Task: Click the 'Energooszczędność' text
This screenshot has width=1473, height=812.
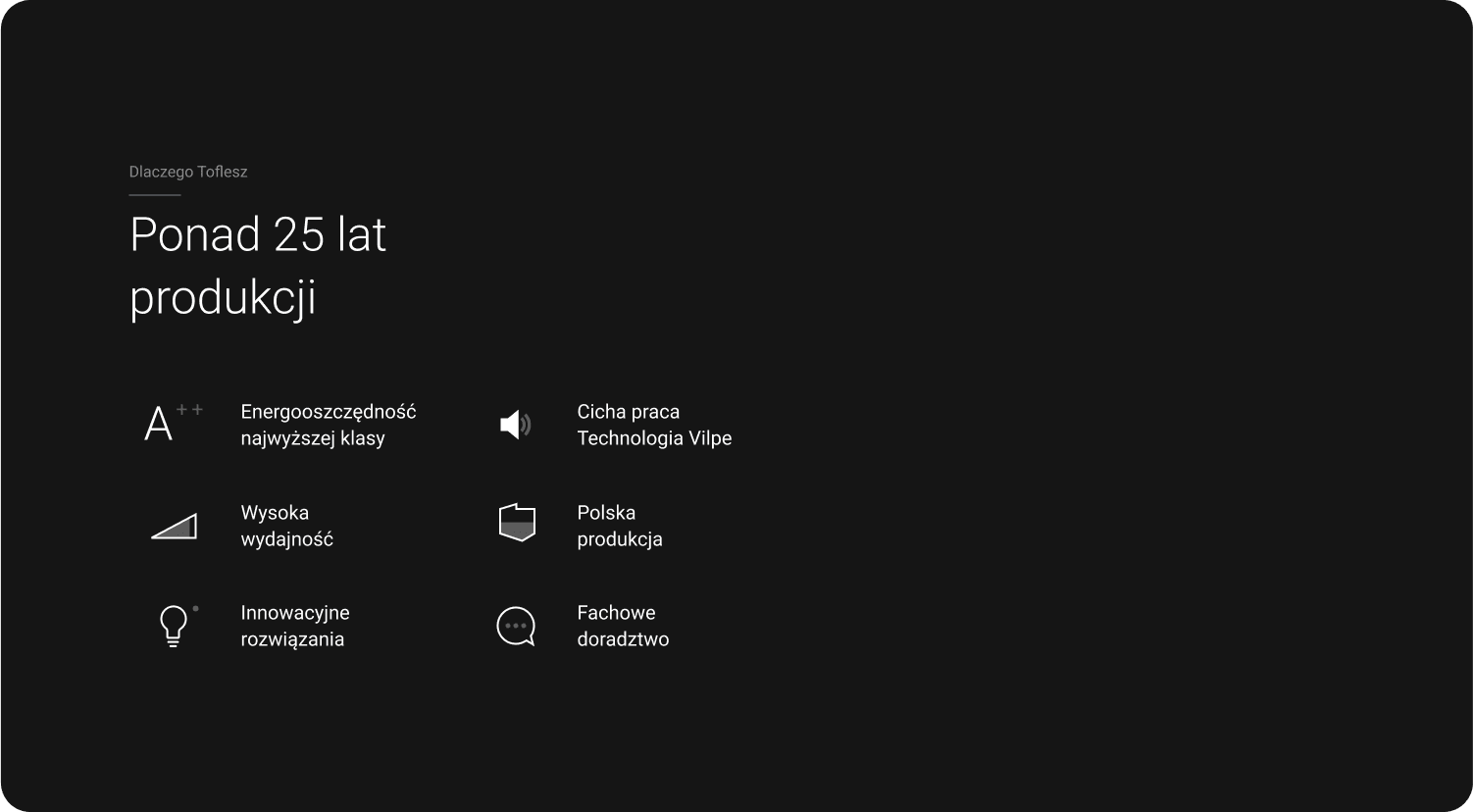Action: pyautogui.click(x=328, y=412)
